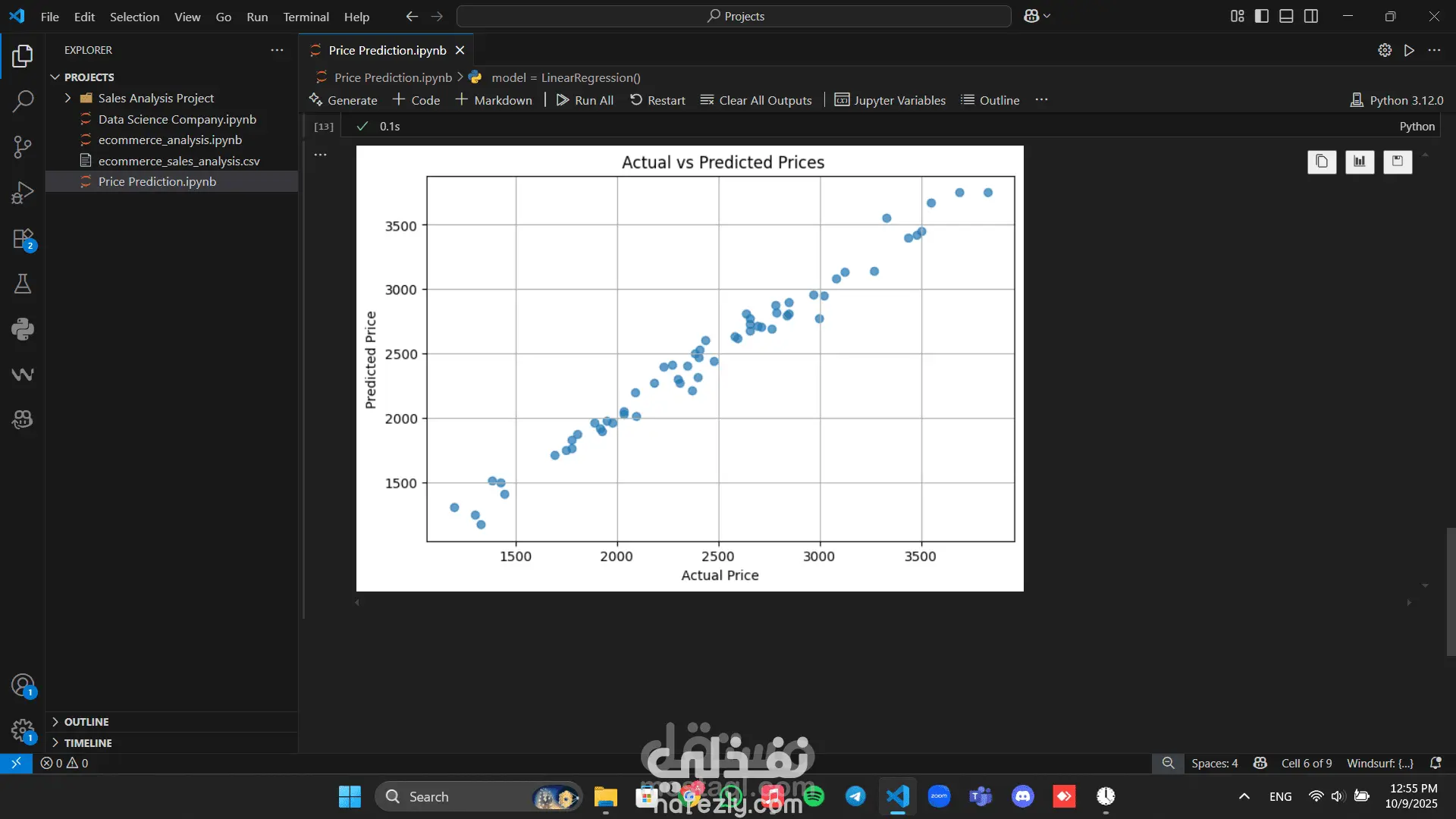Add a new Code cell
The width and height of the screenshot is (1456, 819).
(x=416, y=100)
